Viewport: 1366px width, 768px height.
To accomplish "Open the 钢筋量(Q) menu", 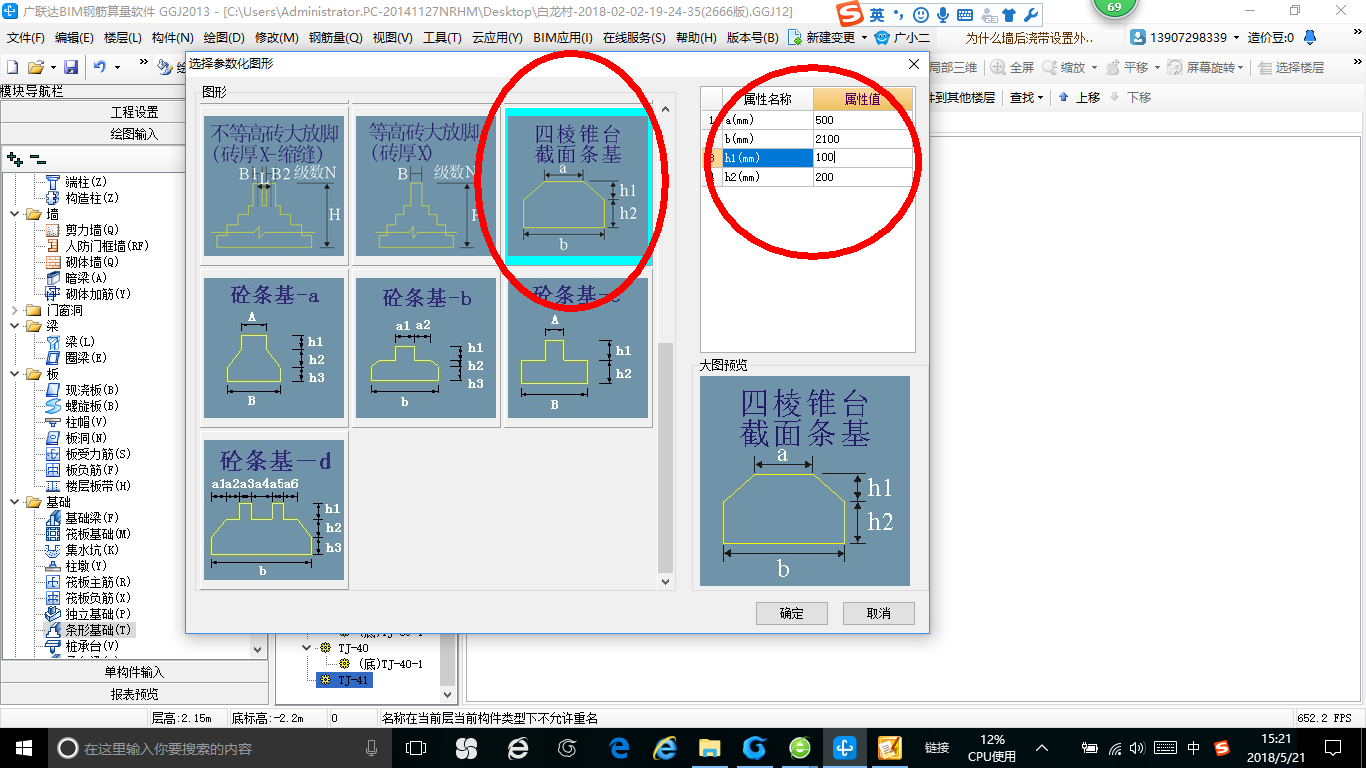I will pyautogui.click(x=335, y=38).
